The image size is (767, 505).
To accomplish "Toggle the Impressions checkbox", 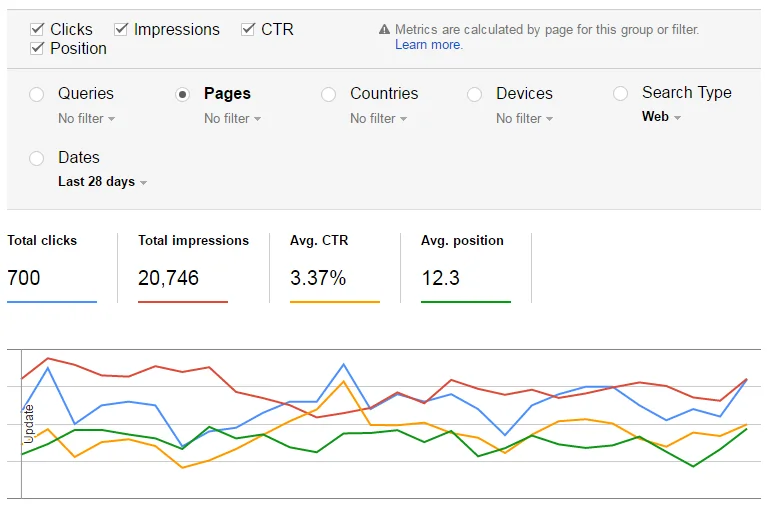I will (121, 29).
